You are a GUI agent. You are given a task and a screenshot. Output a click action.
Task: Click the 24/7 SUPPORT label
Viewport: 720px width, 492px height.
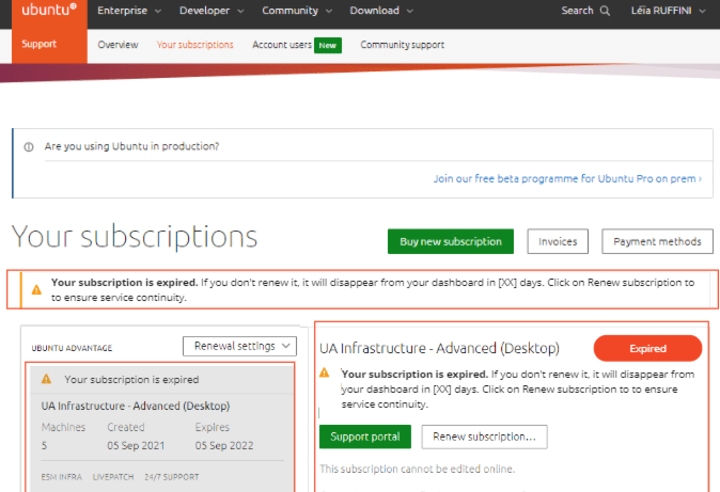172,477
